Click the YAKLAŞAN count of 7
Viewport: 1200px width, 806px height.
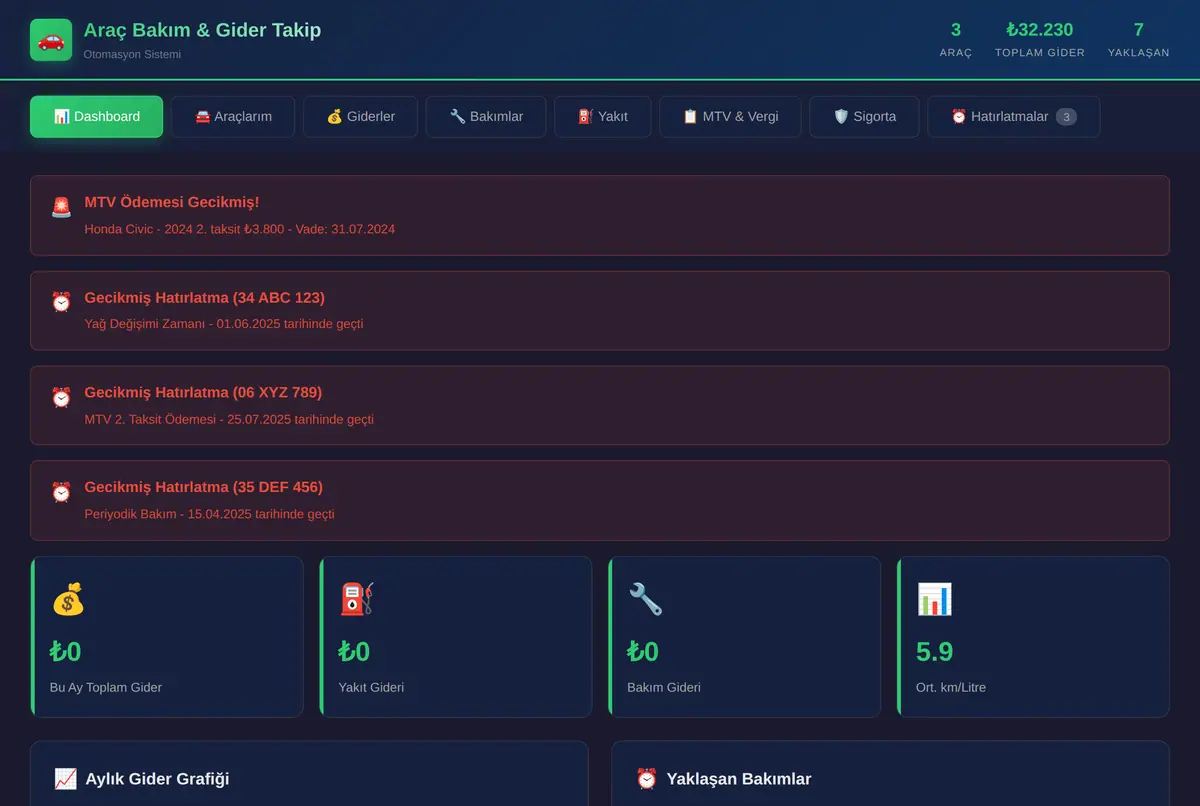[1139, 30]
